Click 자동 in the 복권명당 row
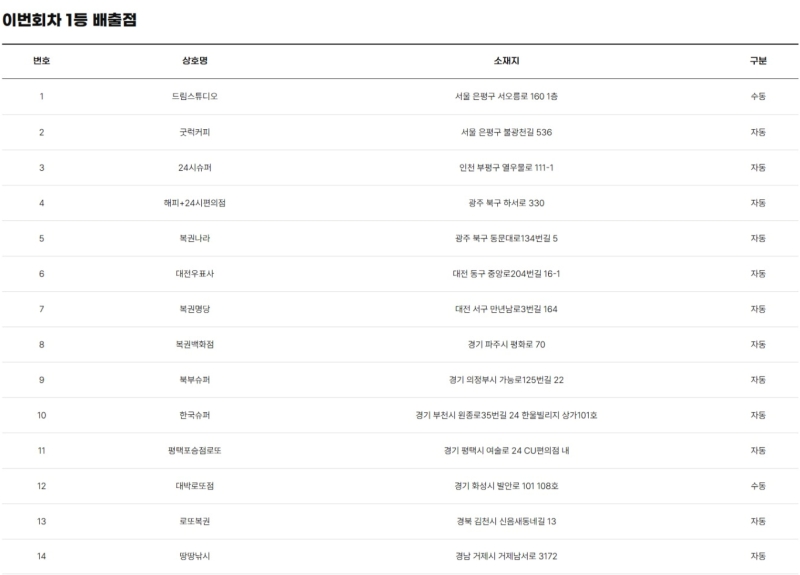The image size is (800, 575). (758, 309)
